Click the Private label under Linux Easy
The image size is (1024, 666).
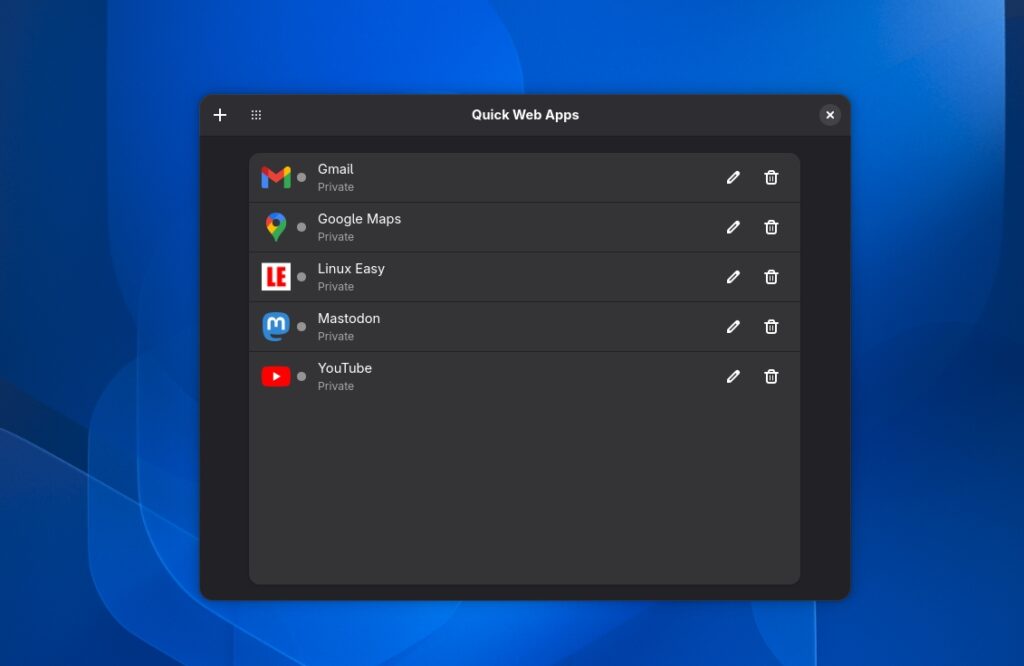point(336,287)
